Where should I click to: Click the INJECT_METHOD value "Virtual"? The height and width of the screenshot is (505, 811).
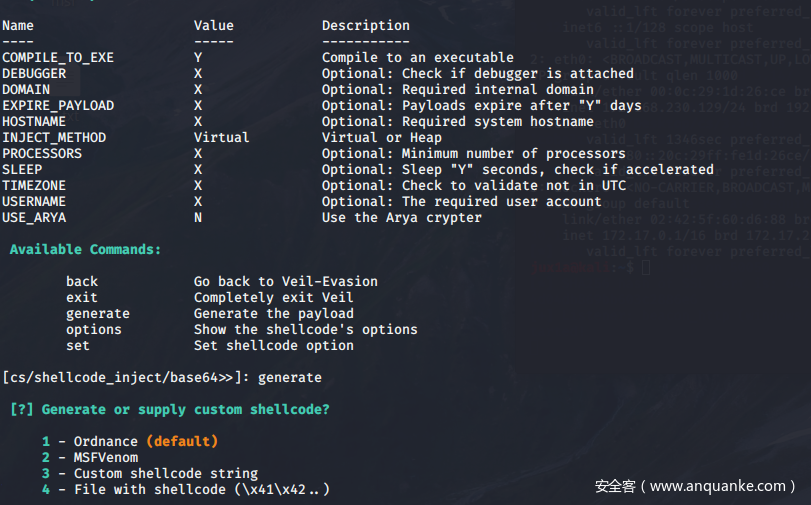pos(221,138)
